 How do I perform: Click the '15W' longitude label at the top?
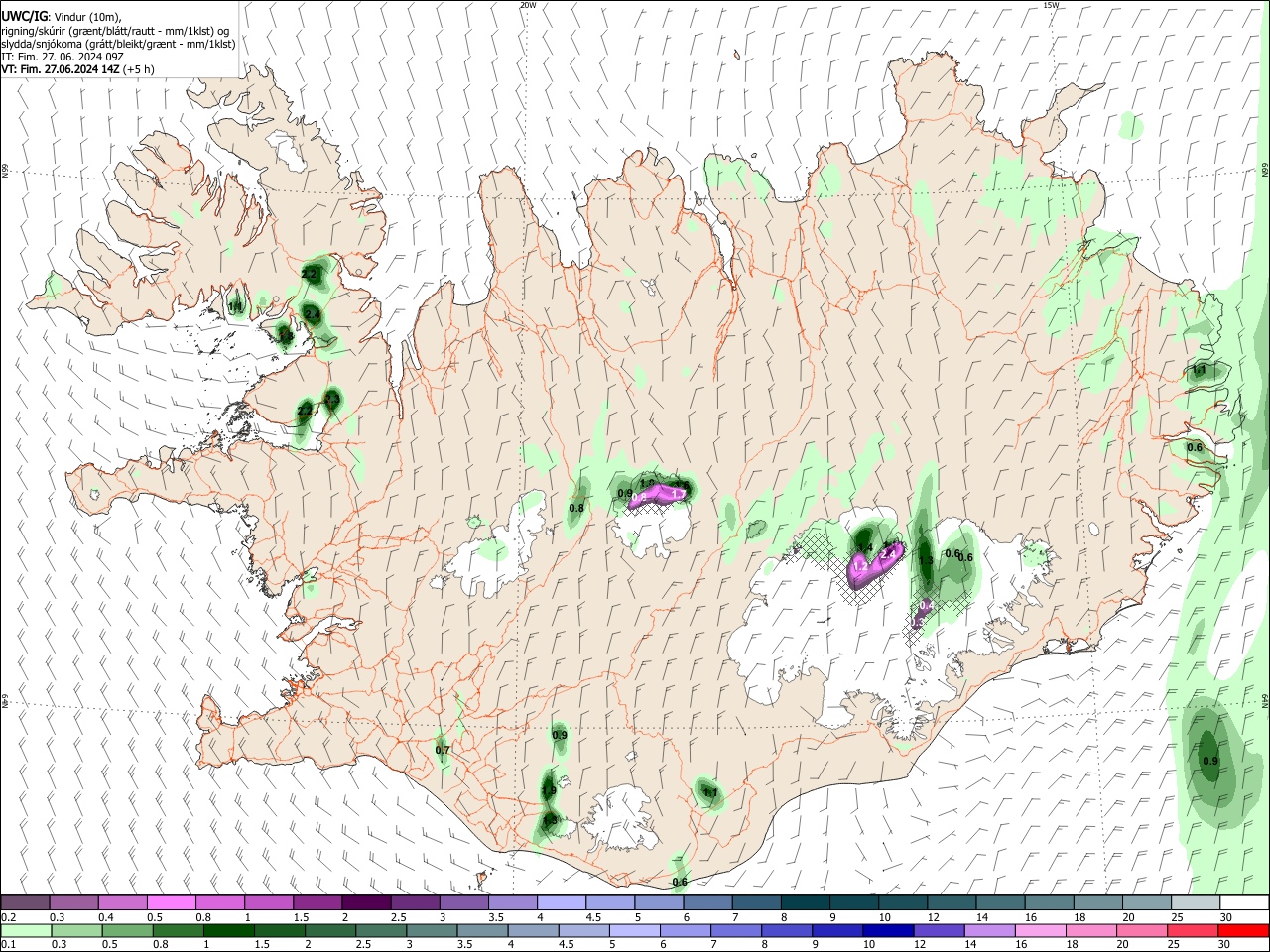(x=1051, y=5)
